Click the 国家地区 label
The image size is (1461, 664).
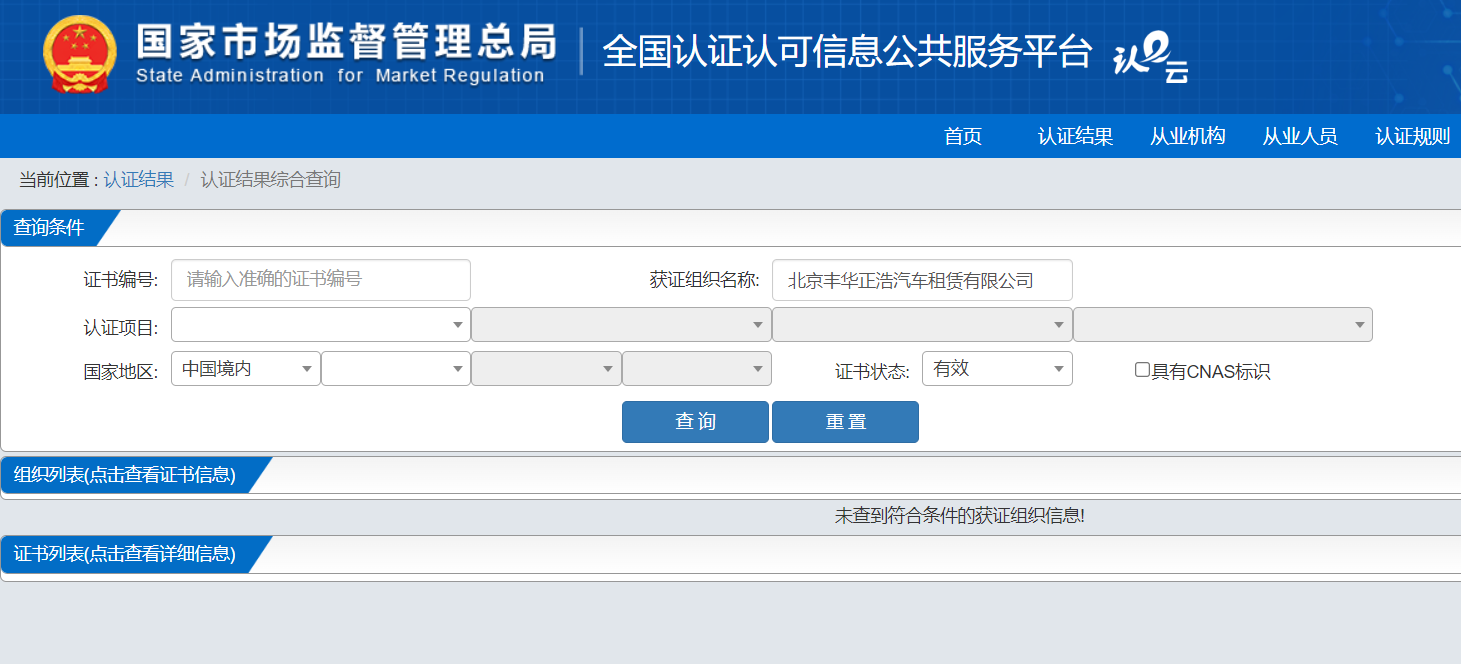(x=120, y=372)
